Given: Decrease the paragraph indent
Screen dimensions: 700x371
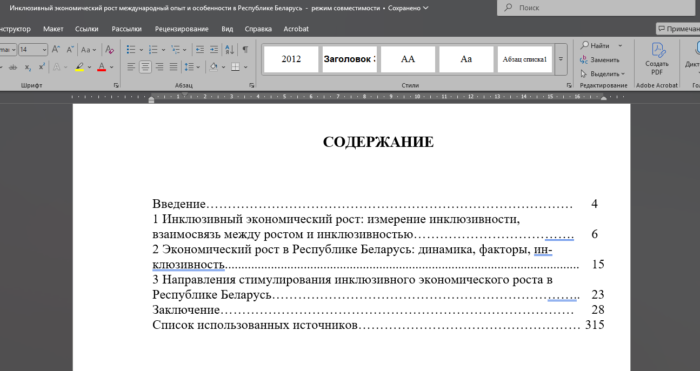Looking at the screenshot, I should pos(200,49).
